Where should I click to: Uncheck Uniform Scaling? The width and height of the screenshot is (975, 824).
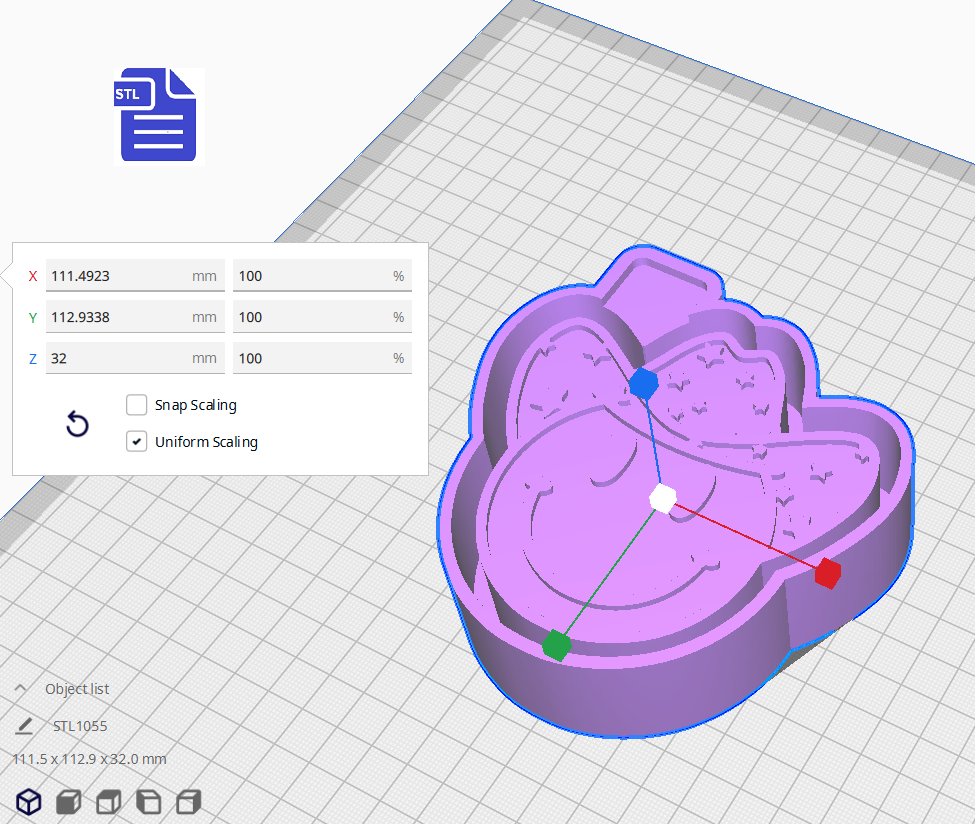(136, 441)
